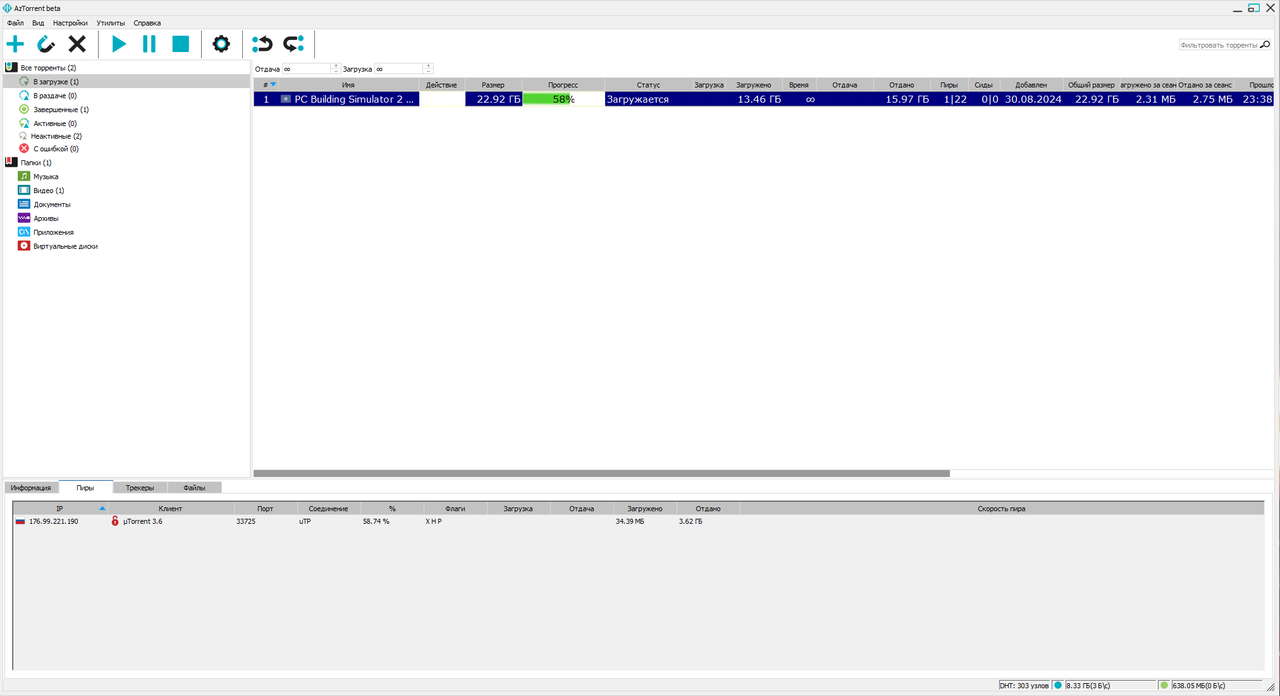The width and height of the screenshot is (1280, 696).
Task: Select the Пиры tab
Action: coord(85,487)
